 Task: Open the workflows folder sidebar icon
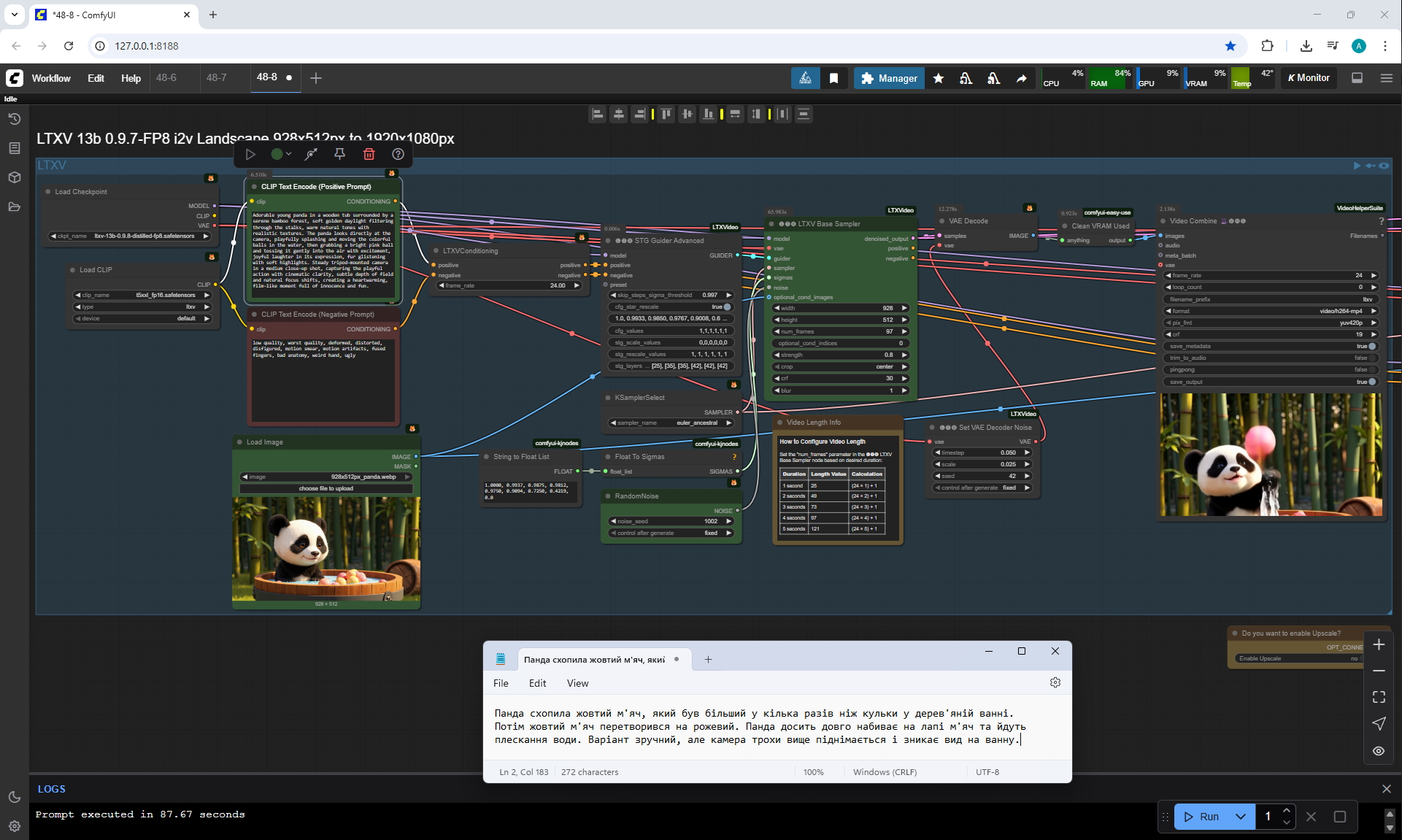tap(14, 207)
